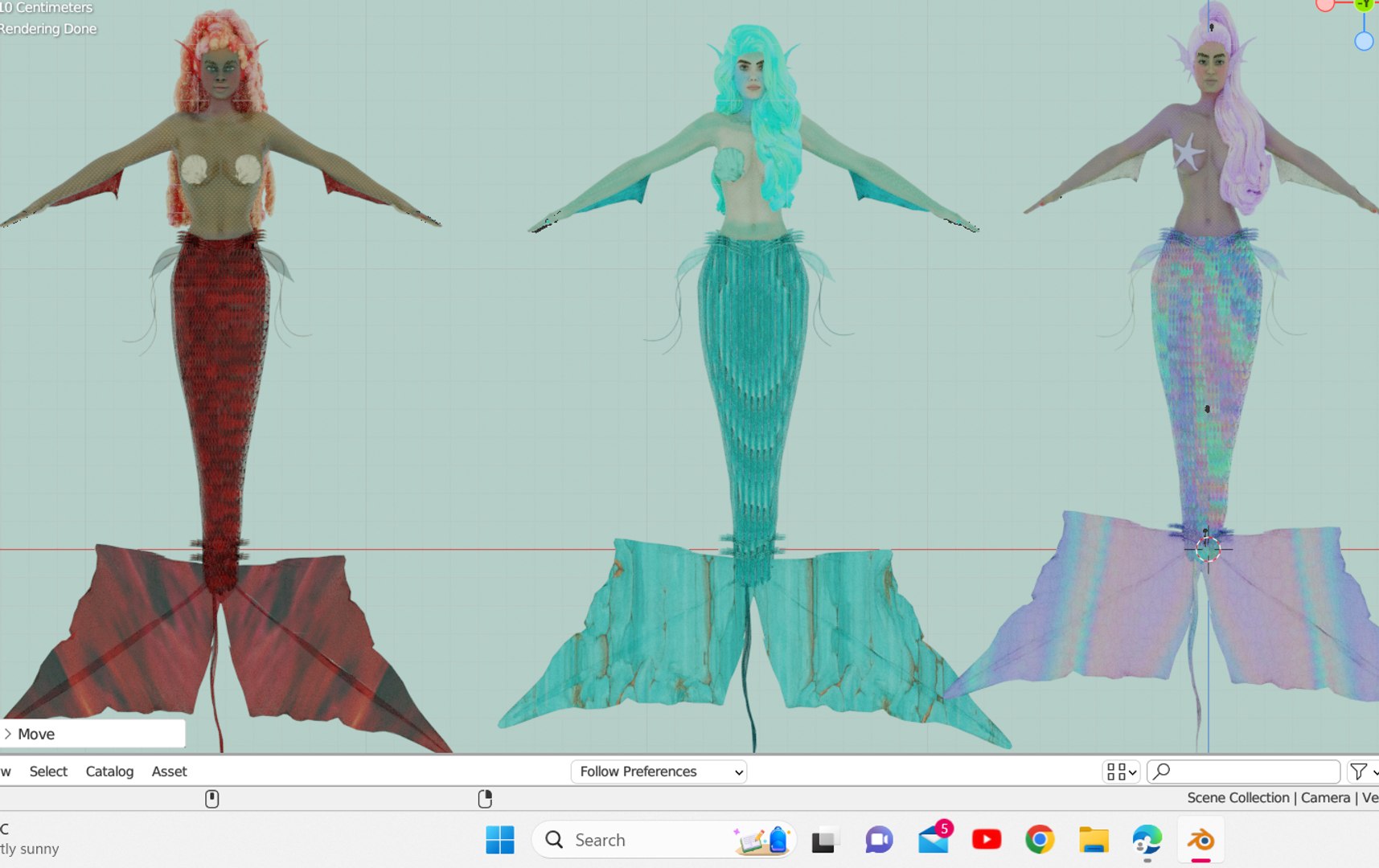The width and height of the screenshot is (1379, 868).
Task: Open the Catalog menu
Action: pos(109,772)
